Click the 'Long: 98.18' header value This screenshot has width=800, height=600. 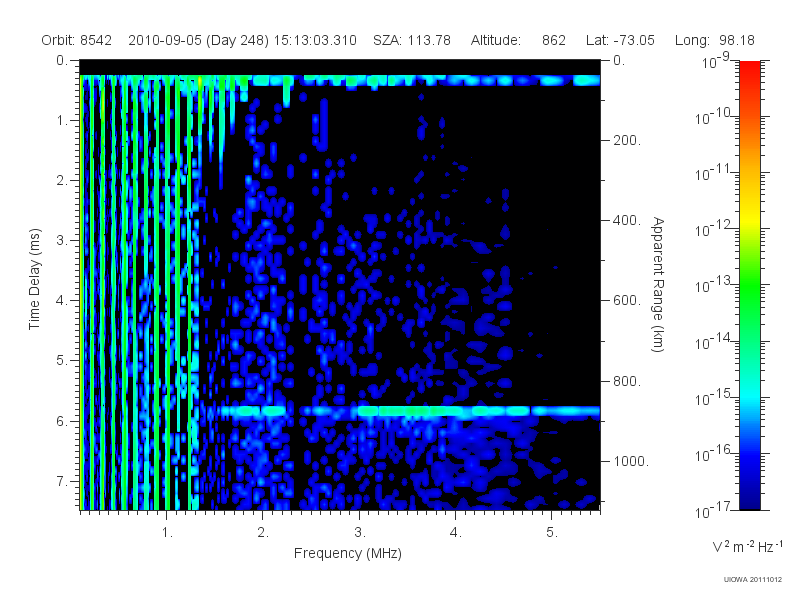click(714, 40)
